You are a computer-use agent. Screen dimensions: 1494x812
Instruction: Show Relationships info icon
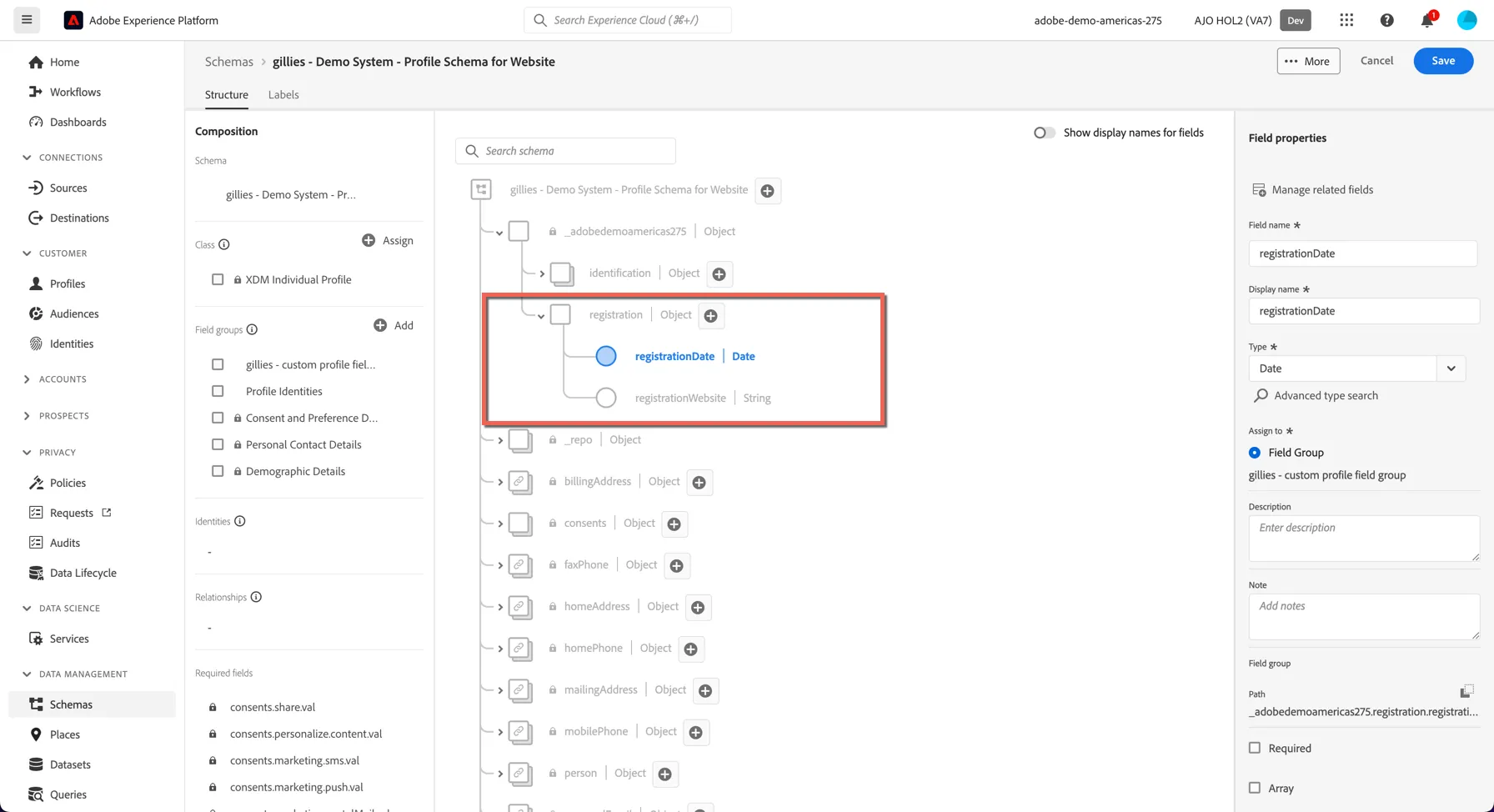coord(256,597)
